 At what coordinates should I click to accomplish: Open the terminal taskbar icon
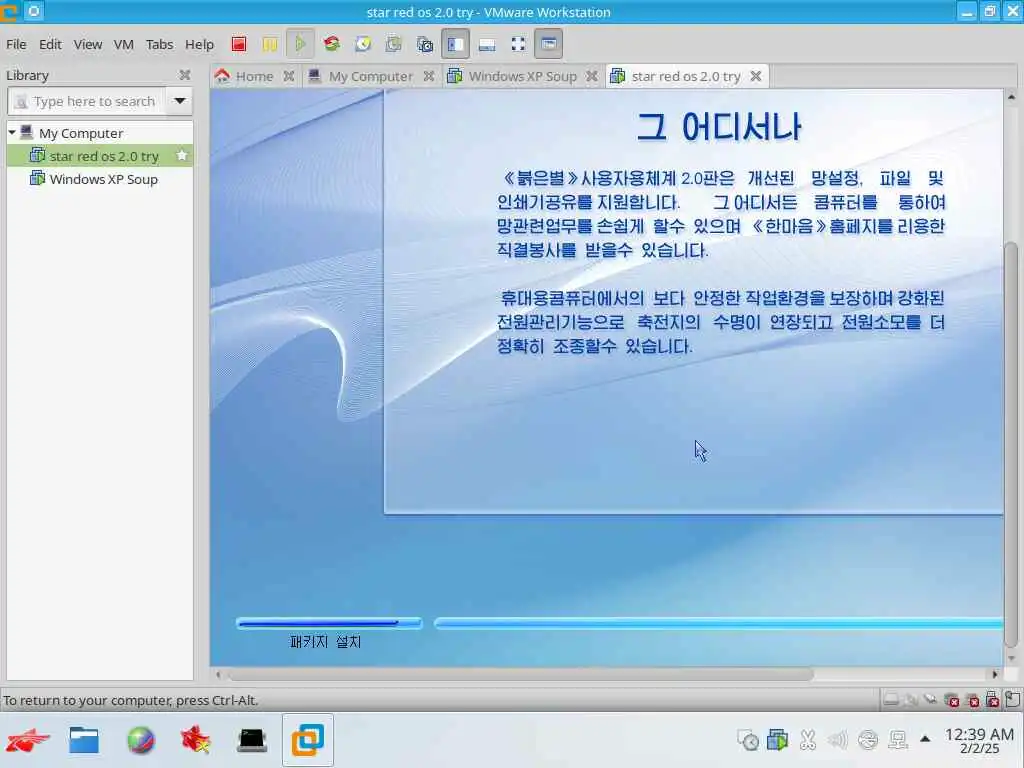251,740
